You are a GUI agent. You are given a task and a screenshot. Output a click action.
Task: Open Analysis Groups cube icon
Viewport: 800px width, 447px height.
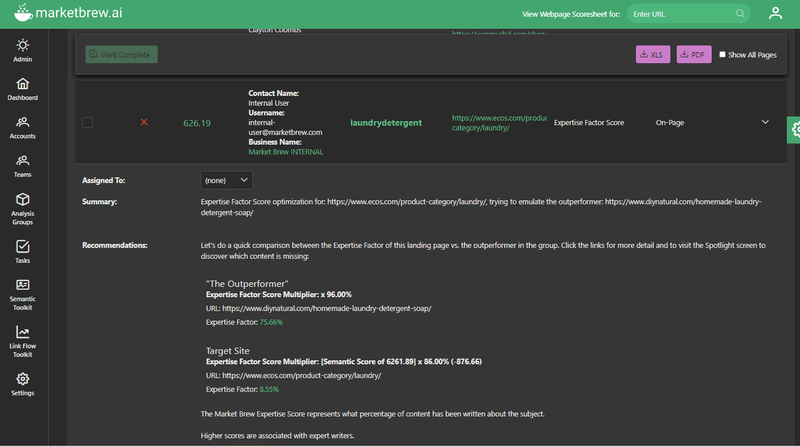tap(22, 200)
